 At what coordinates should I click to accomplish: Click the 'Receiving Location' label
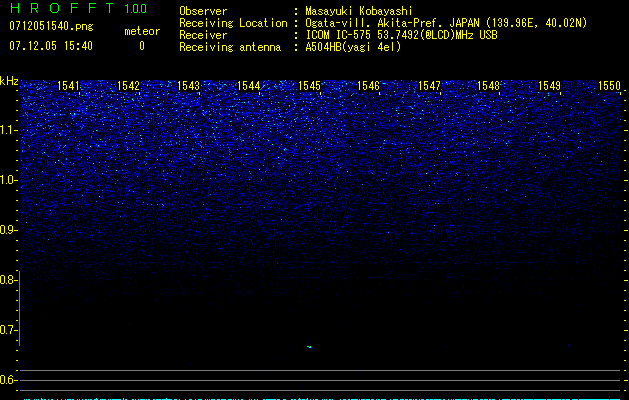(x=233, y=23)
